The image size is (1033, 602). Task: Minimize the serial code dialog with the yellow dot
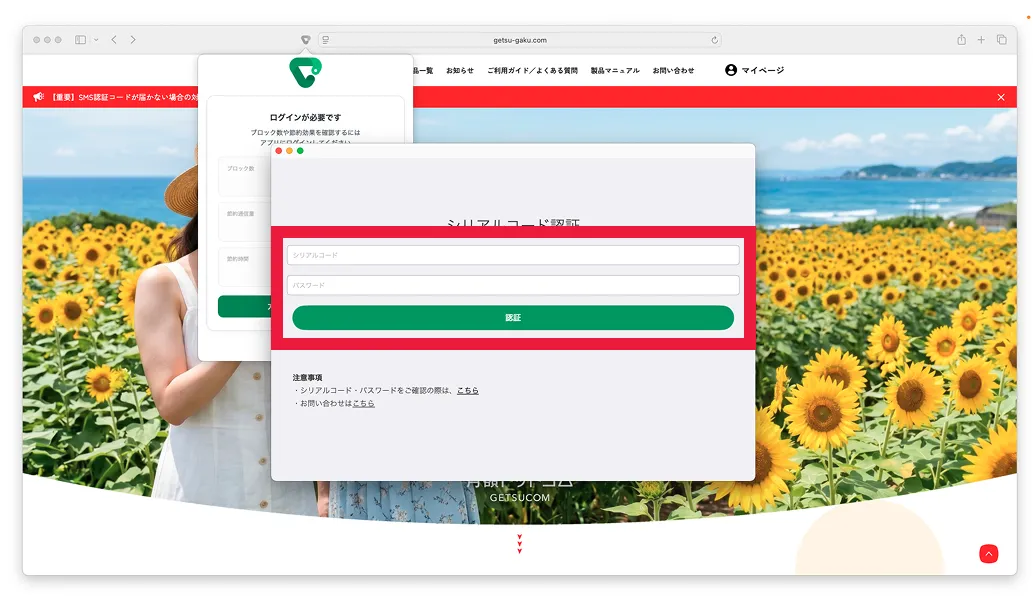289,151
